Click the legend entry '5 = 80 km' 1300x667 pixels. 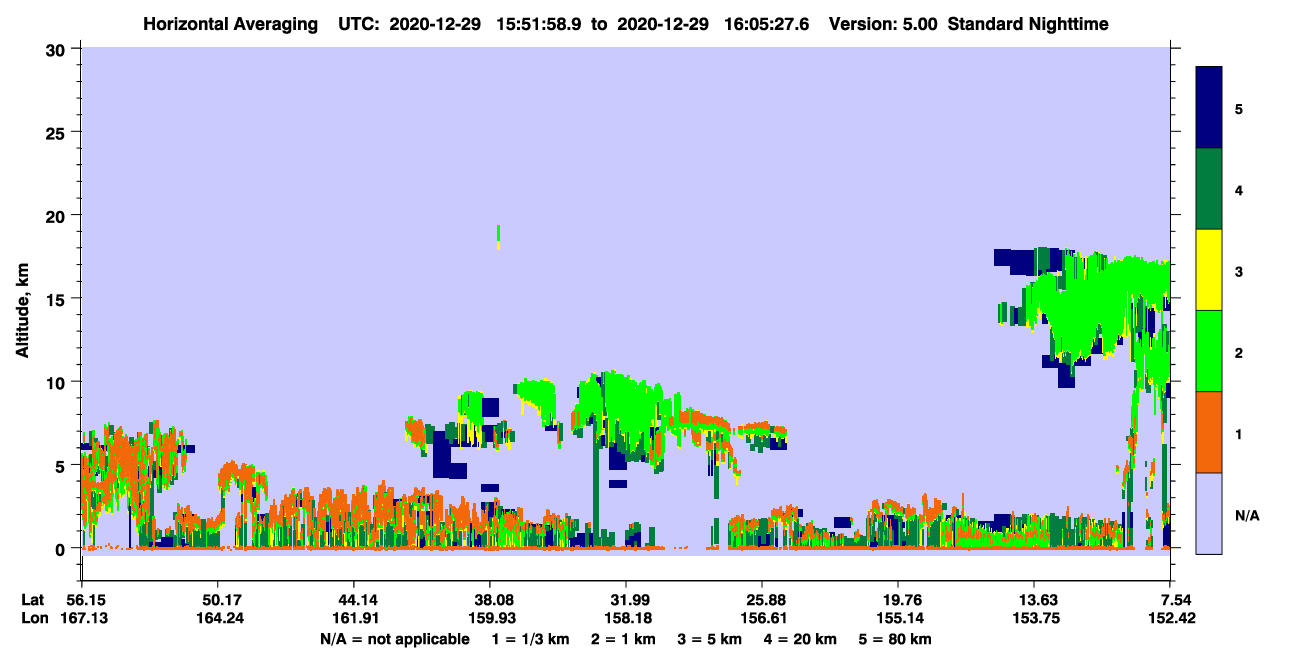[897, 639]
